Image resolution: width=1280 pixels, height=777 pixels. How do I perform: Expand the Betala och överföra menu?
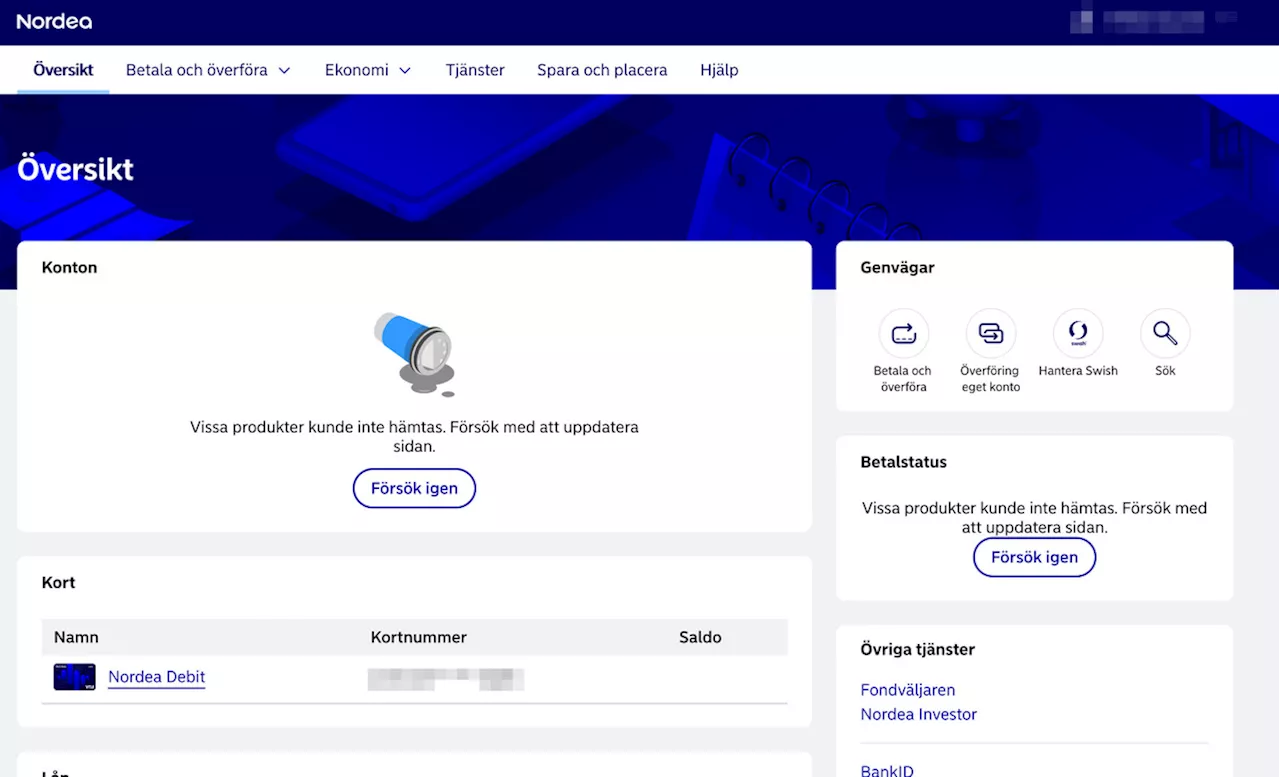click(x=208, y=70)
